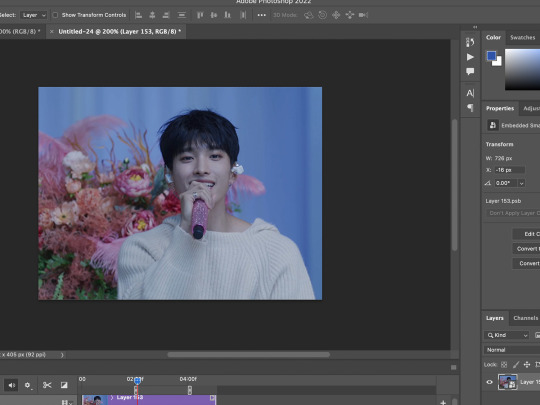Select the Layers tab
The image size is (540, 405).
495,318
